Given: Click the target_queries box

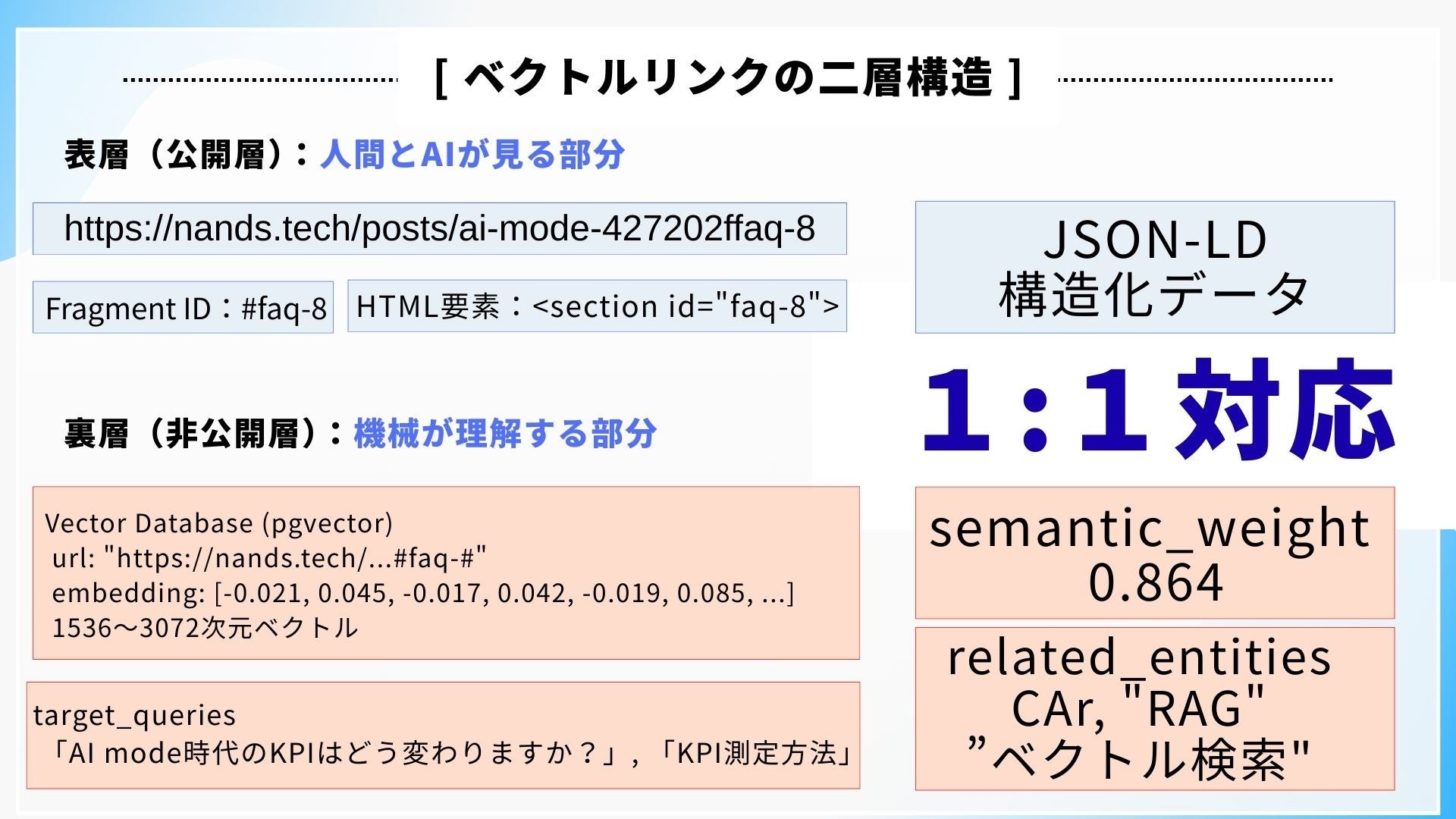Looking at the screenshot, I should (443, 735).
